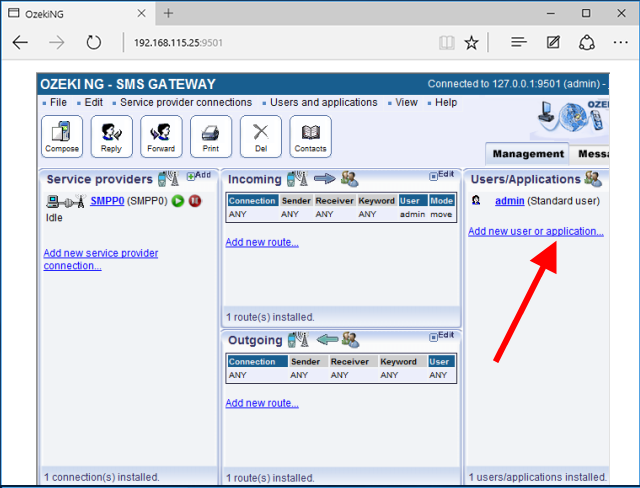Screen dimensions: 640x488
Task: Start SMPP0 connection with green button
Action: [x=178, y=201]
